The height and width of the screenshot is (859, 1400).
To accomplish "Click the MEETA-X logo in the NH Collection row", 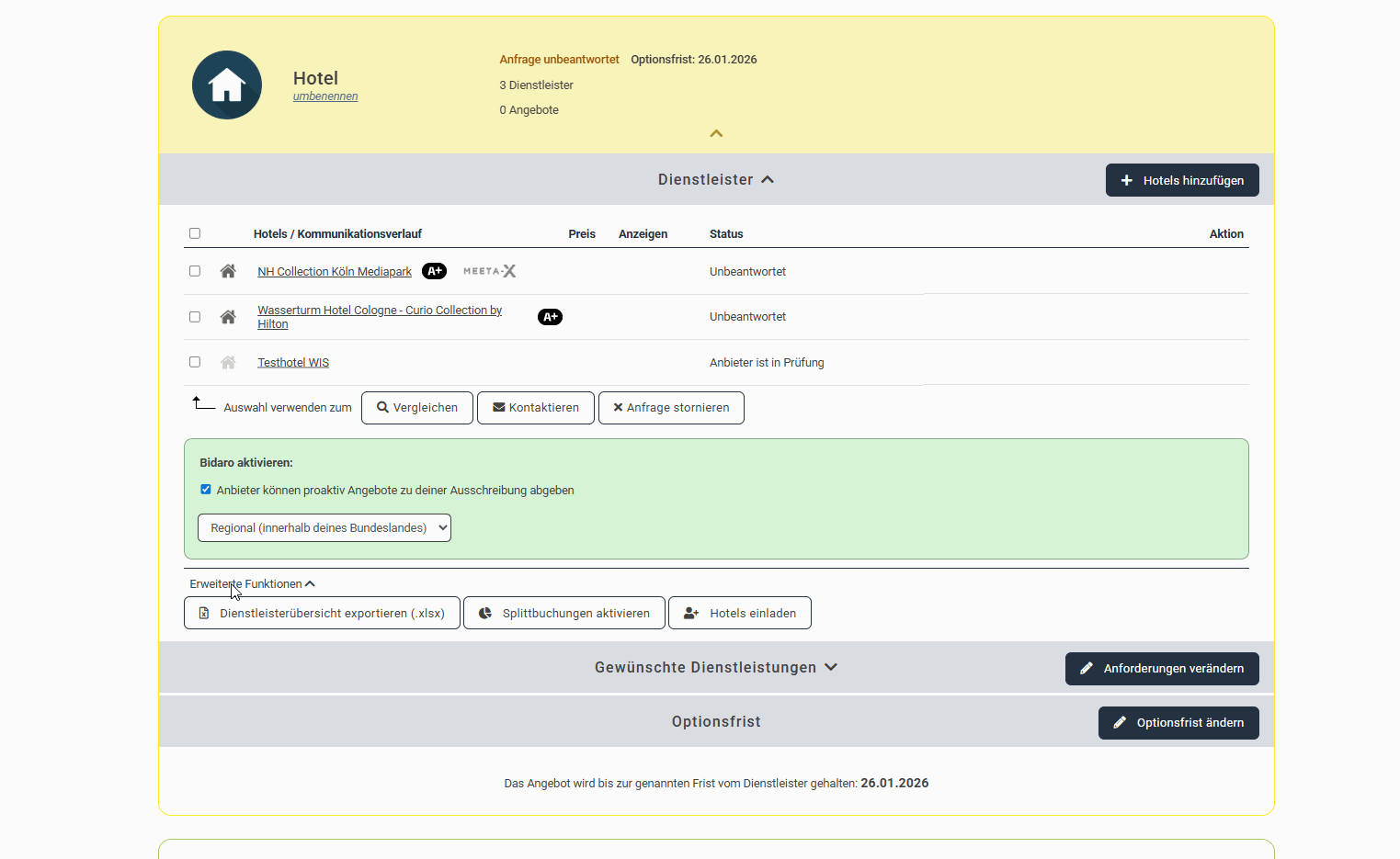I will (x=489, y=271).
